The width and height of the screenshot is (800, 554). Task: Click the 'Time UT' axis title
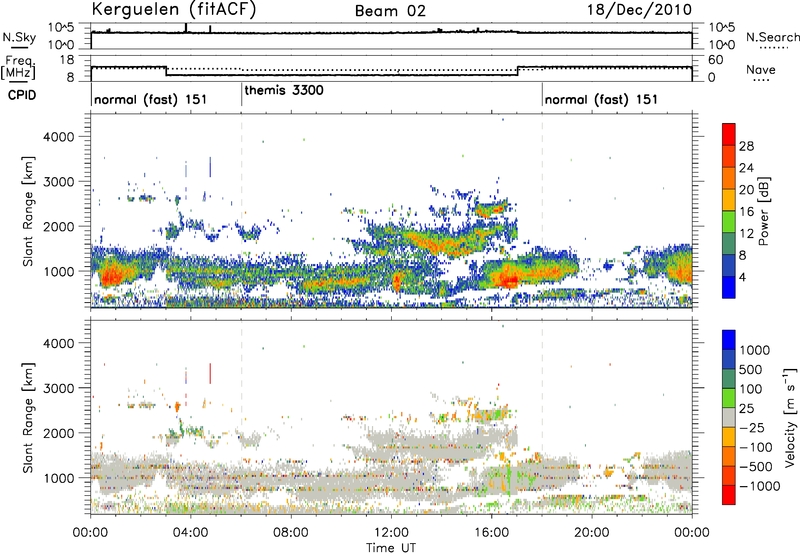coord(391,548)
